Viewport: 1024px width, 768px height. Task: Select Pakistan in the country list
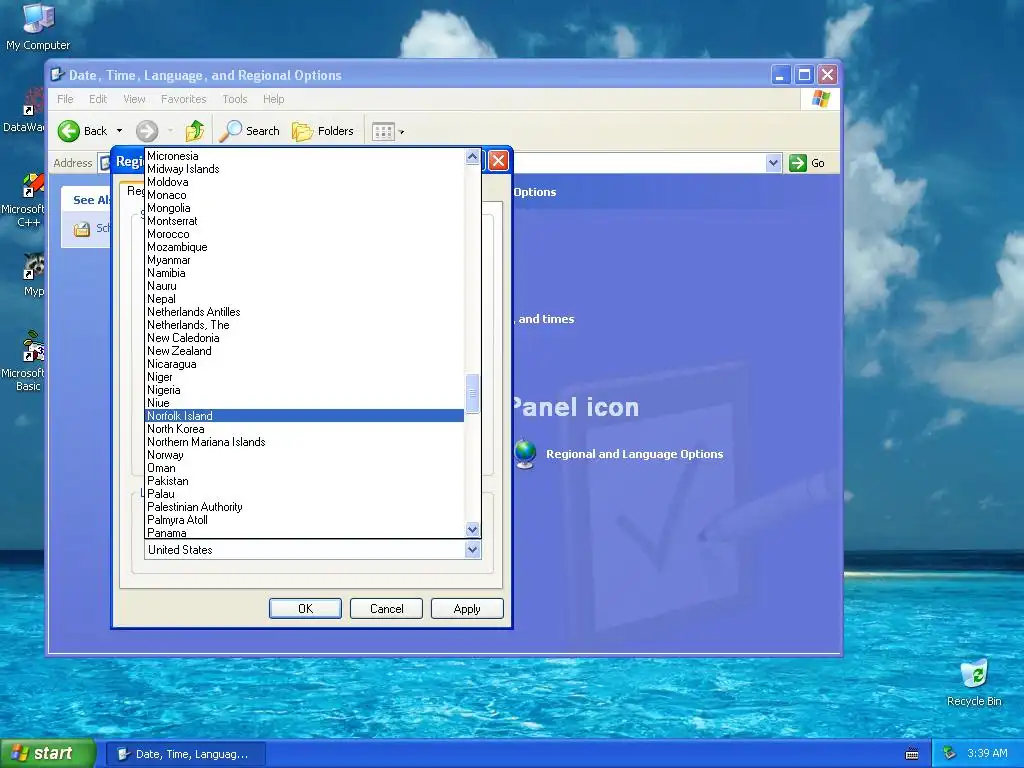pos(304,481)
